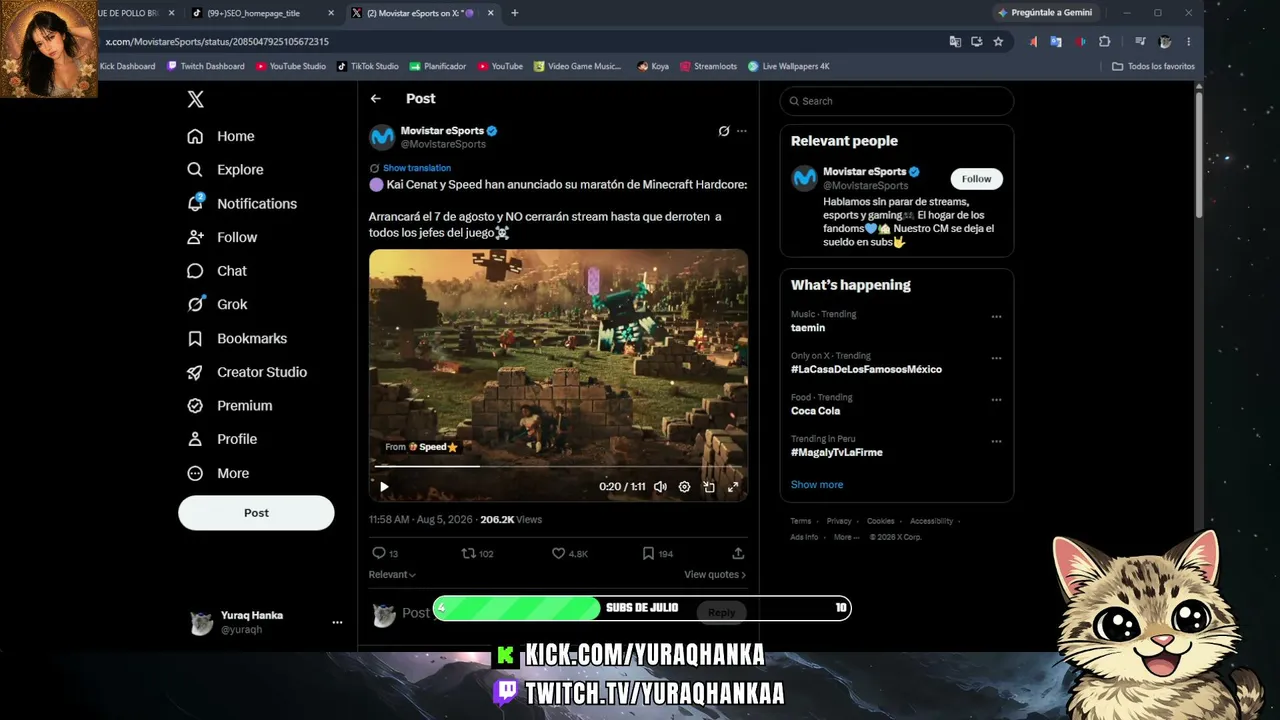Click the translate page icon in address bar
The width and height of the screenshot is (1280, 720).
955,42
